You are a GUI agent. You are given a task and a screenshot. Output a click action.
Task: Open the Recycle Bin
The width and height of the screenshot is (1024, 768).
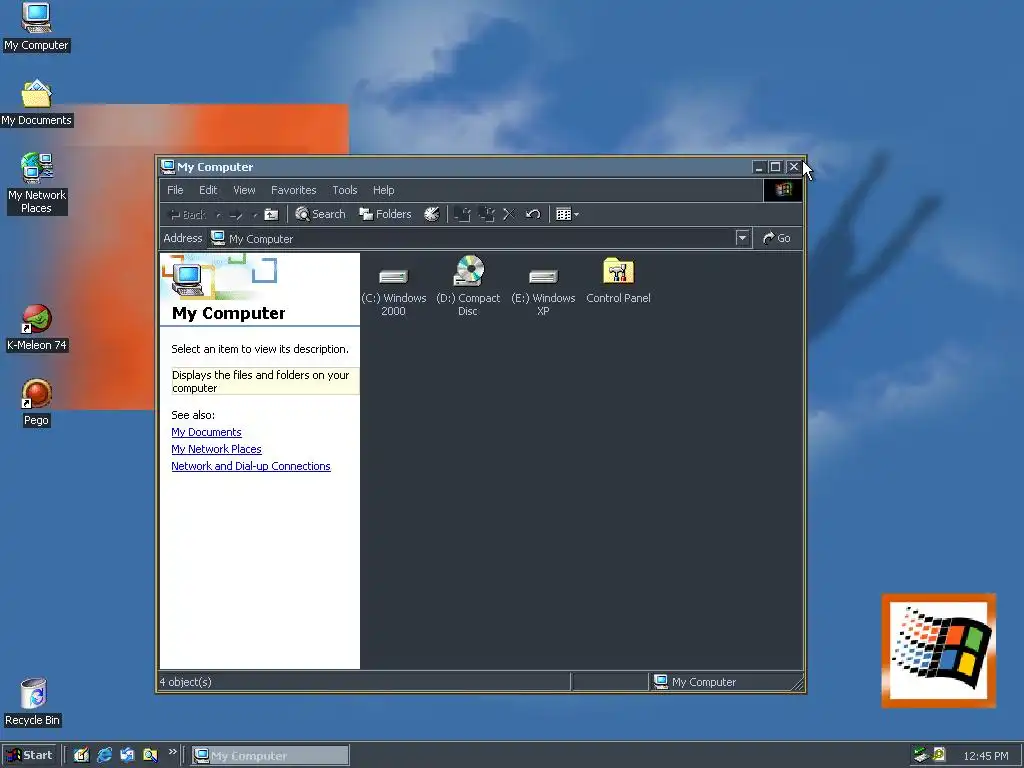click(x=33, y=702)
